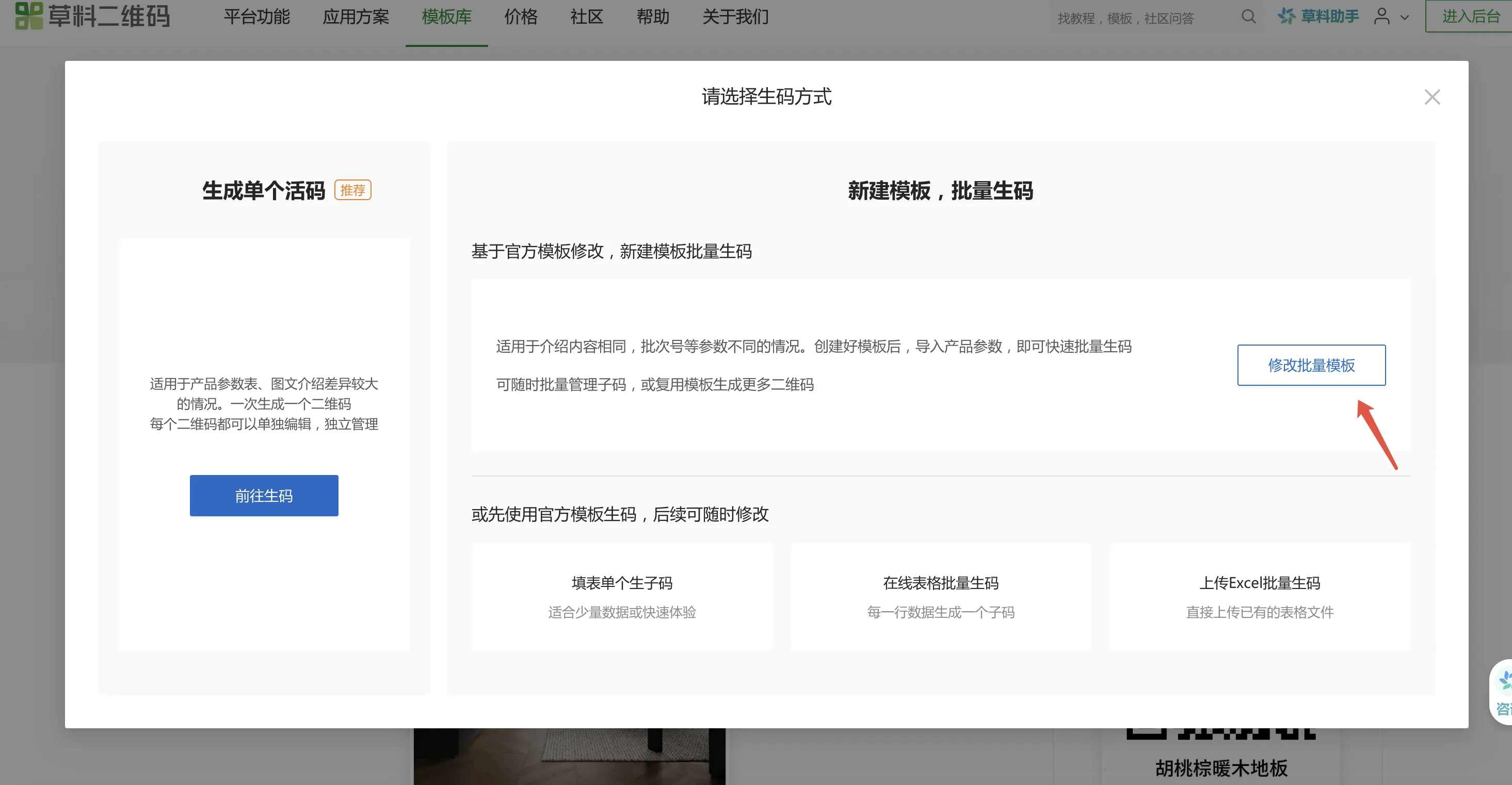Image resolution: width=1512 pixels, height=785 pixels.
Task: Click the floating customer service consult icon
Action: (x=1502, y=692)
